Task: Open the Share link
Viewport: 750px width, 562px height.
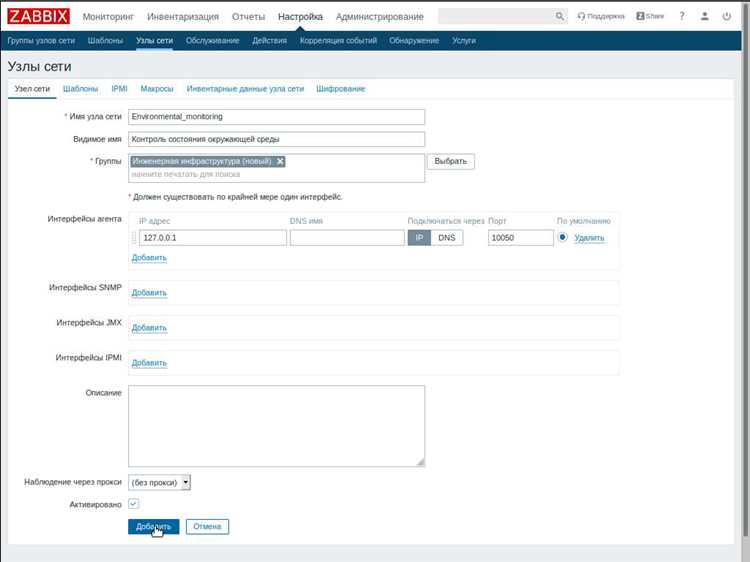Action: 650,16
